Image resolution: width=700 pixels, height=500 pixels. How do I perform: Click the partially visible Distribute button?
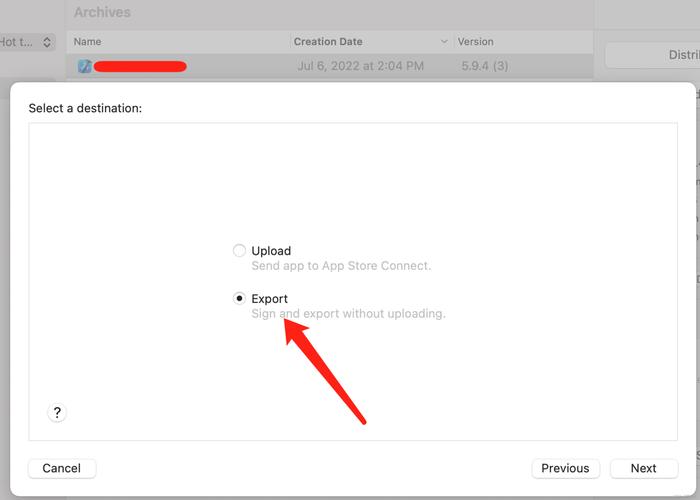(655, 55)
